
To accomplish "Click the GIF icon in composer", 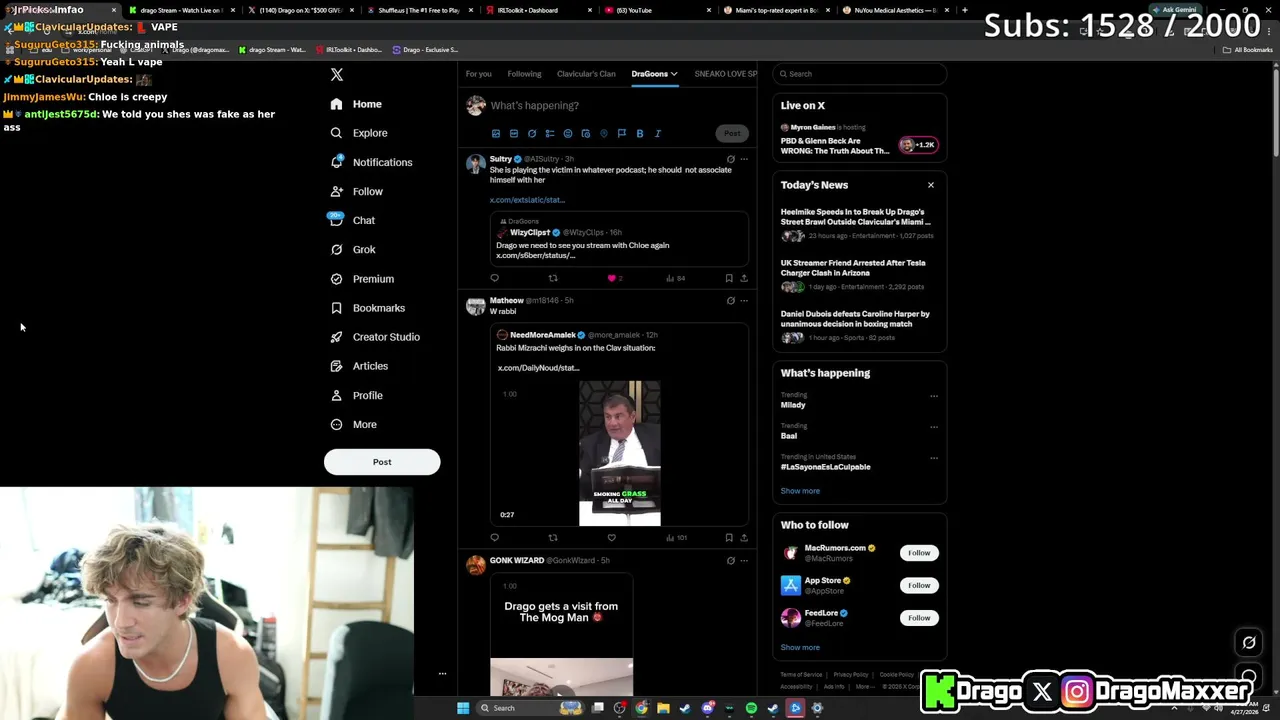I will tap(514, 134).
